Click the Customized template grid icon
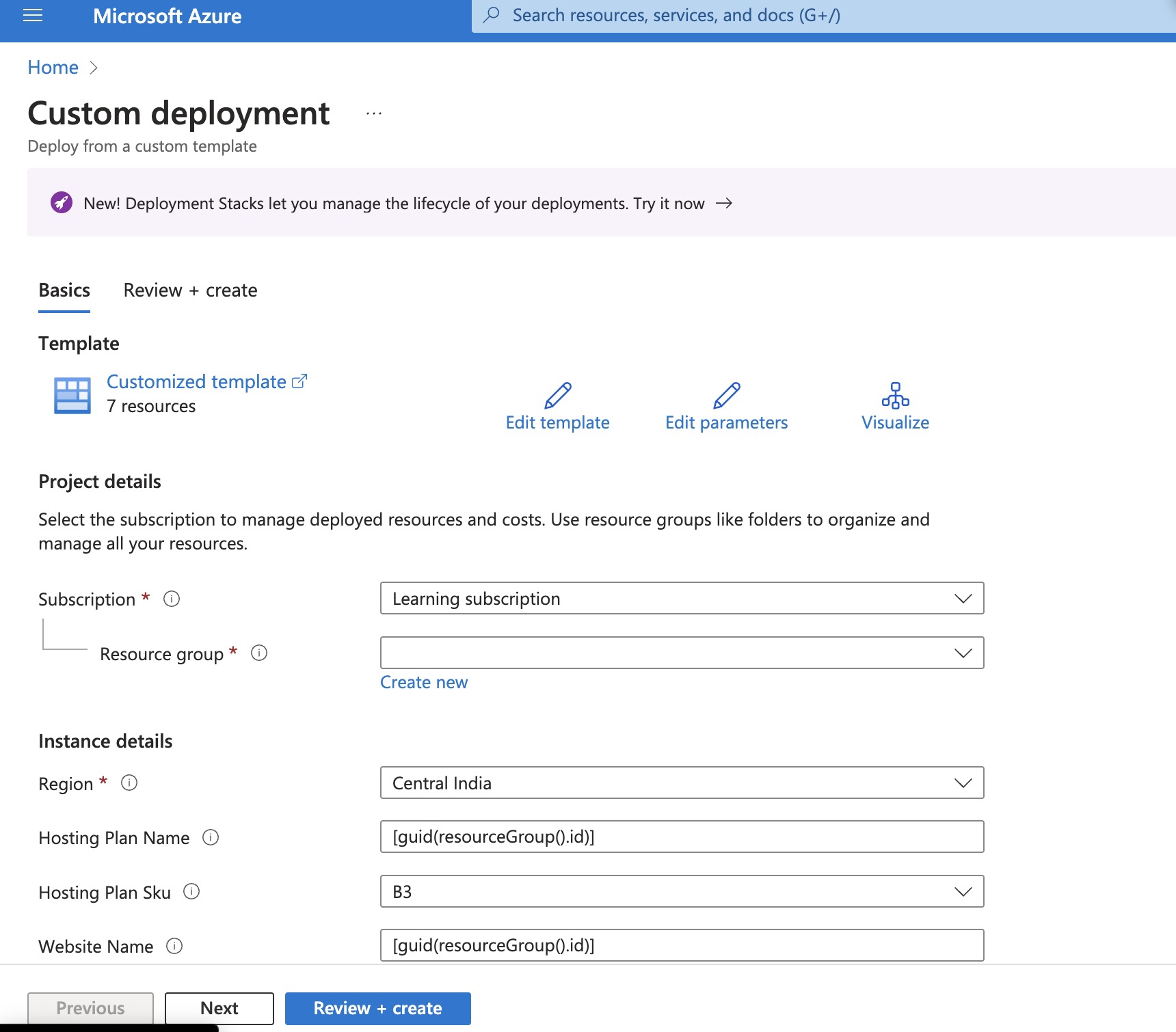1176x1032 pixels. pyautogui.click(x=72, y=395)
